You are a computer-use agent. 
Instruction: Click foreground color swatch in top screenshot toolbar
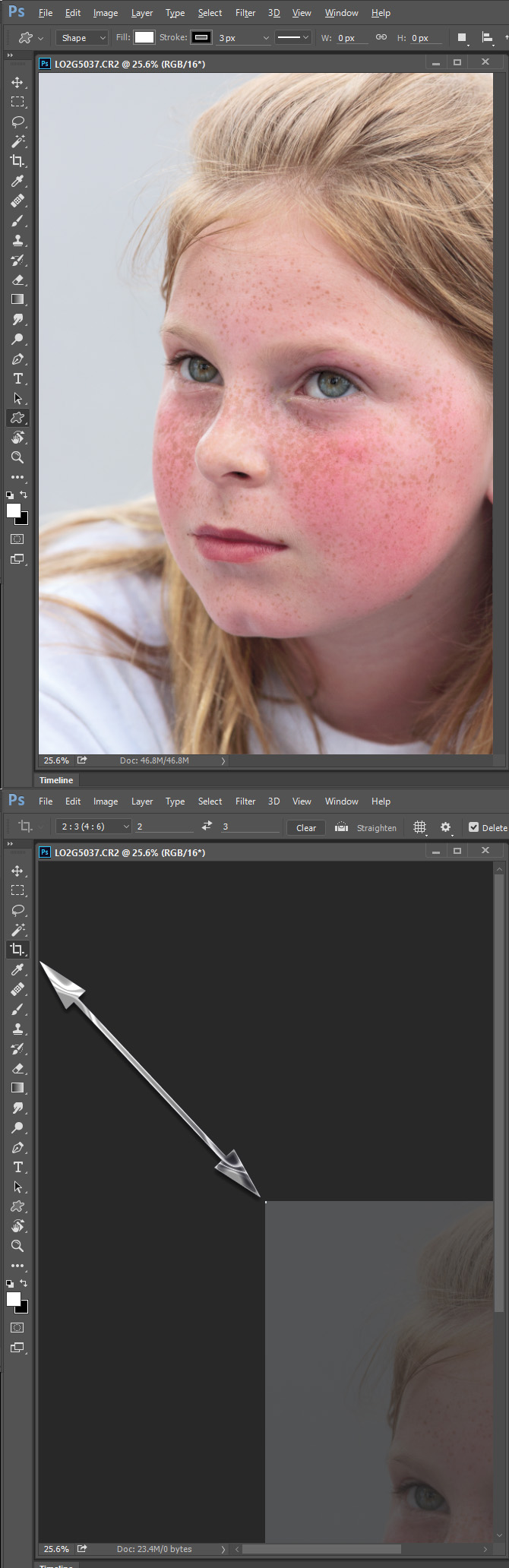click(x=14, y=511)
